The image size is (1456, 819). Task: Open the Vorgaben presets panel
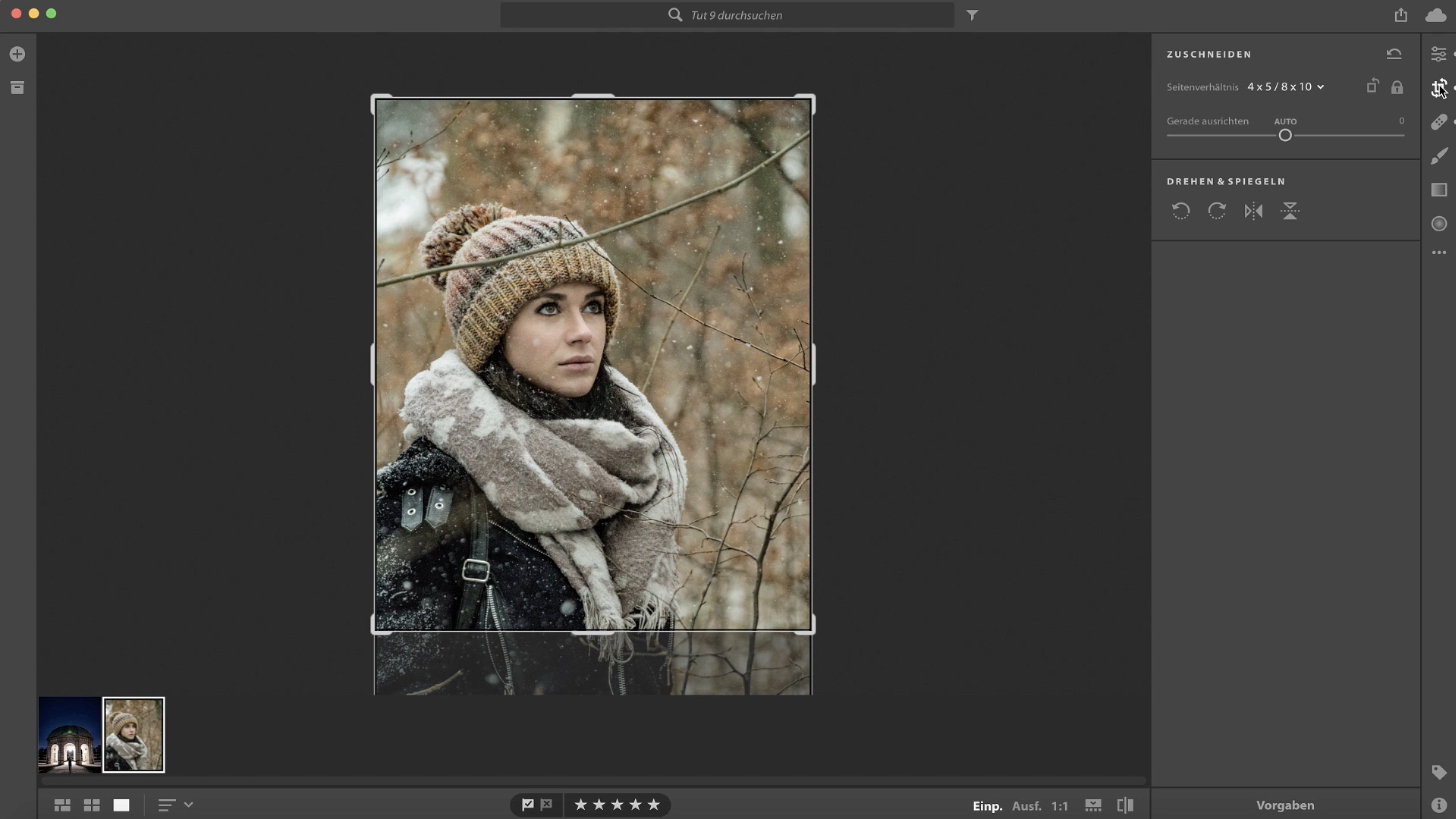(1285, 805)
